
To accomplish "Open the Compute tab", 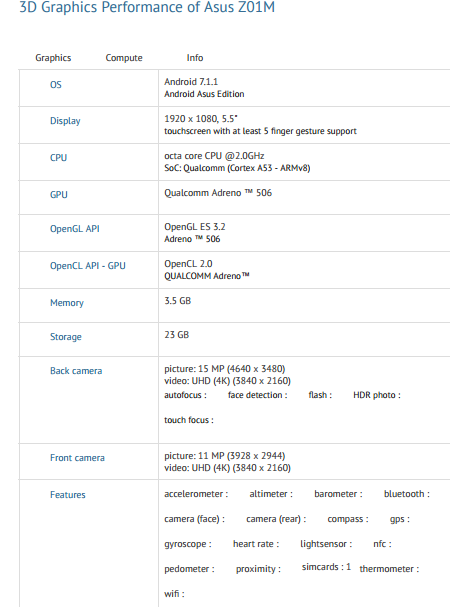I will [124, 58].
